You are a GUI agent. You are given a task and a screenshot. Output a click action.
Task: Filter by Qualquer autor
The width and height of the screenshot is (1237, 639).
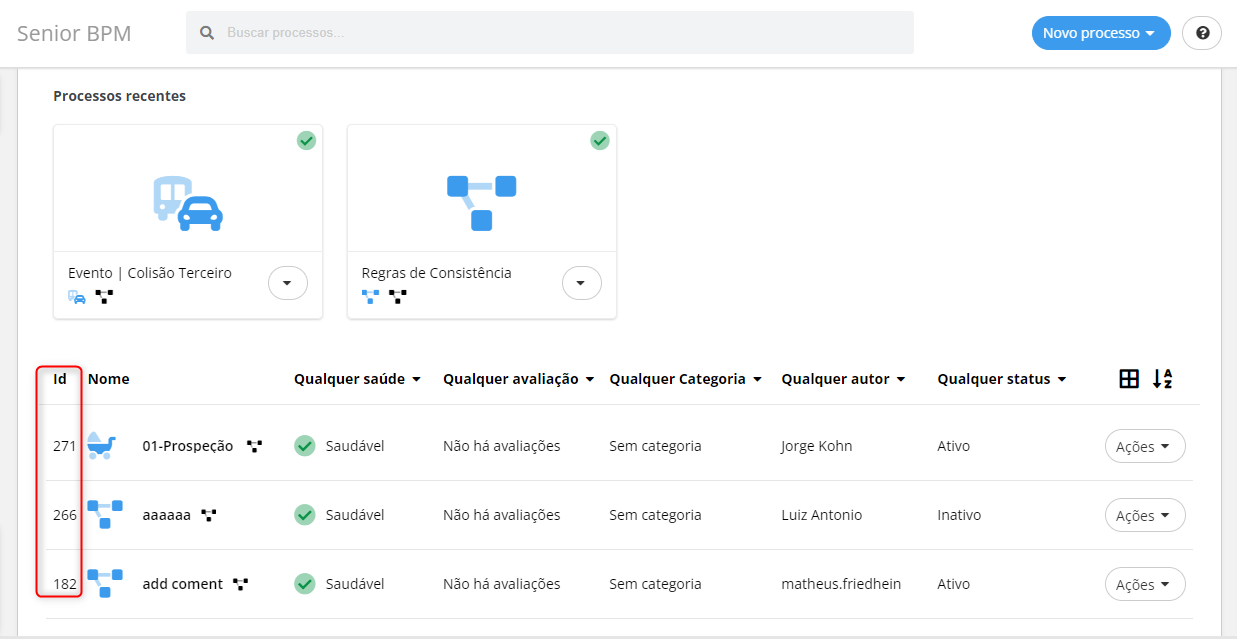coord(843,379)
